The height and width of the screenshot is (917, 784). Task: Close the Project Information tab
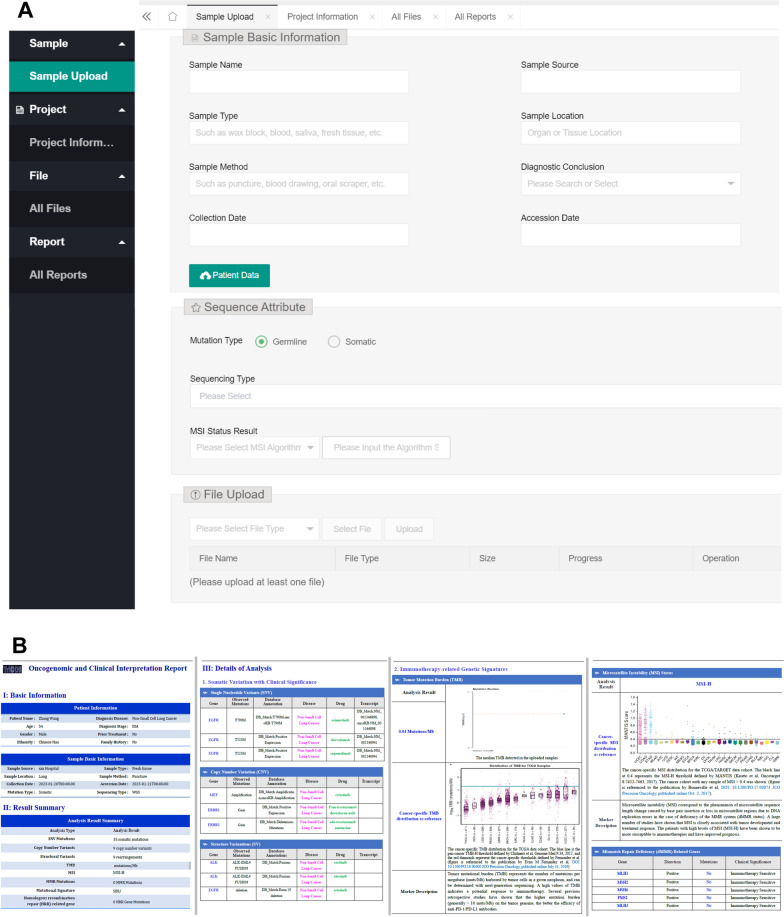pos(372,17)
